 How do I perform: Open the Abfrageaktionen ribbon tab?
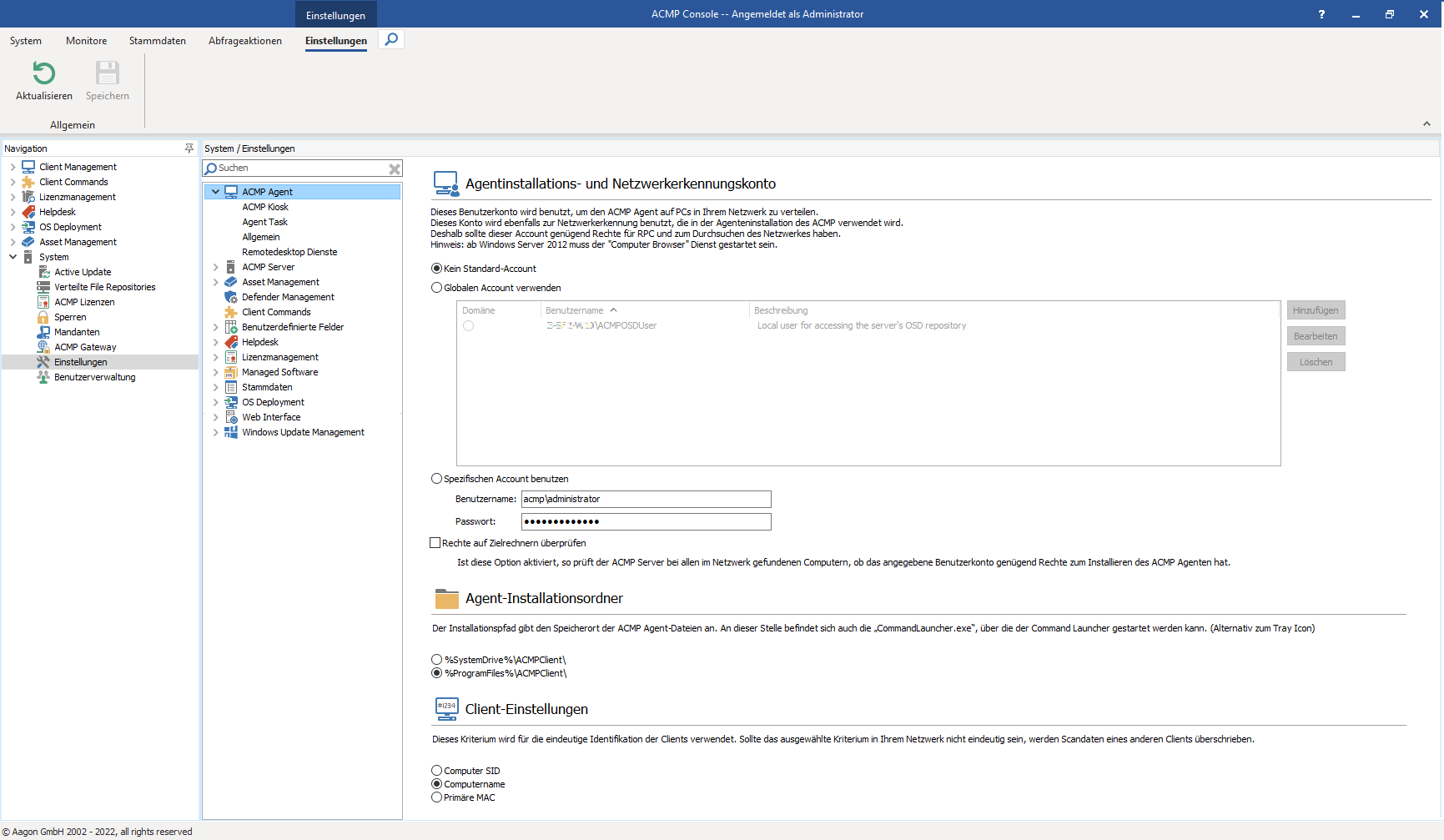point(245,41)
